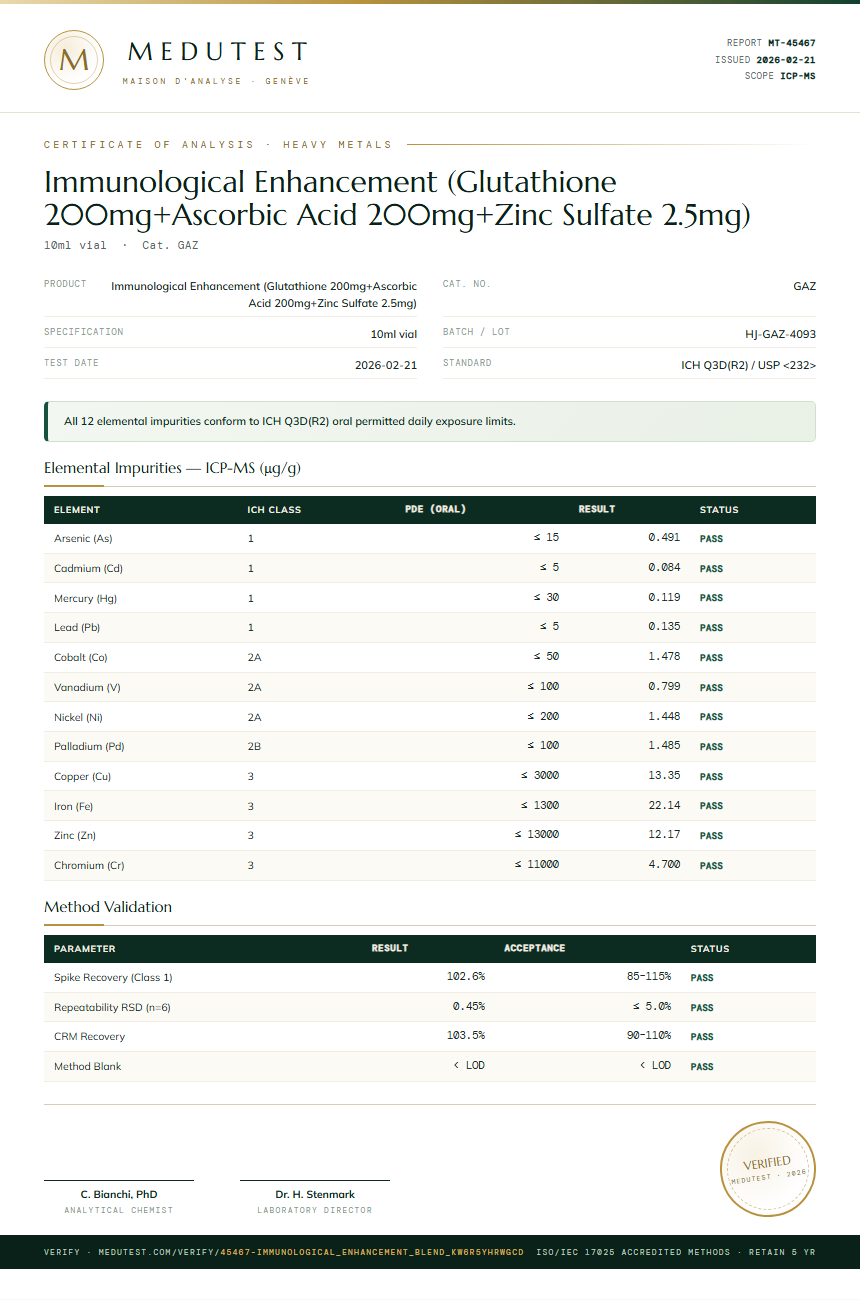Click issued date 2026-02-21 in header
860x1300 pixels.
(x=786, y=60)
